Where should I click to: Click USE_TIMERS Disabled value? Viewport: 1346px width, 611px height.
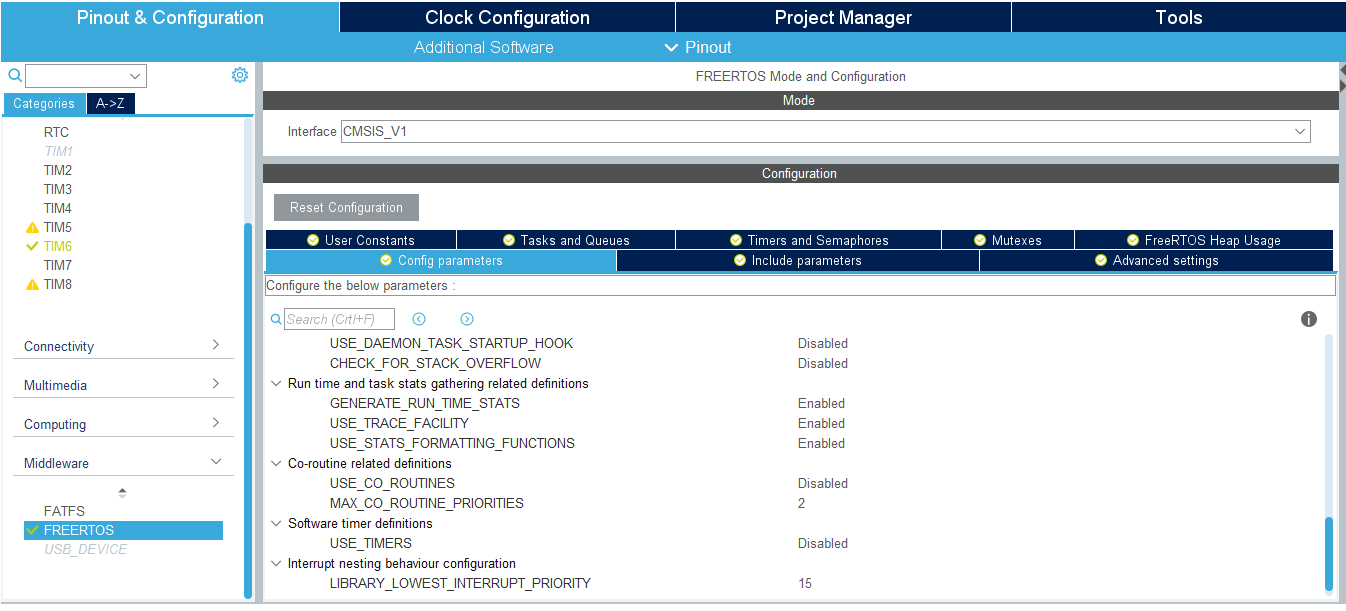(822, 543)
